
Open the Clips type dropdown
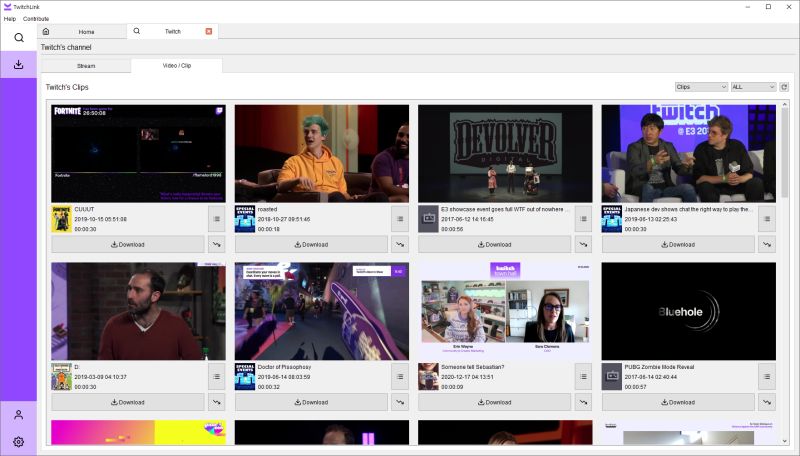(x=701, y=87)
